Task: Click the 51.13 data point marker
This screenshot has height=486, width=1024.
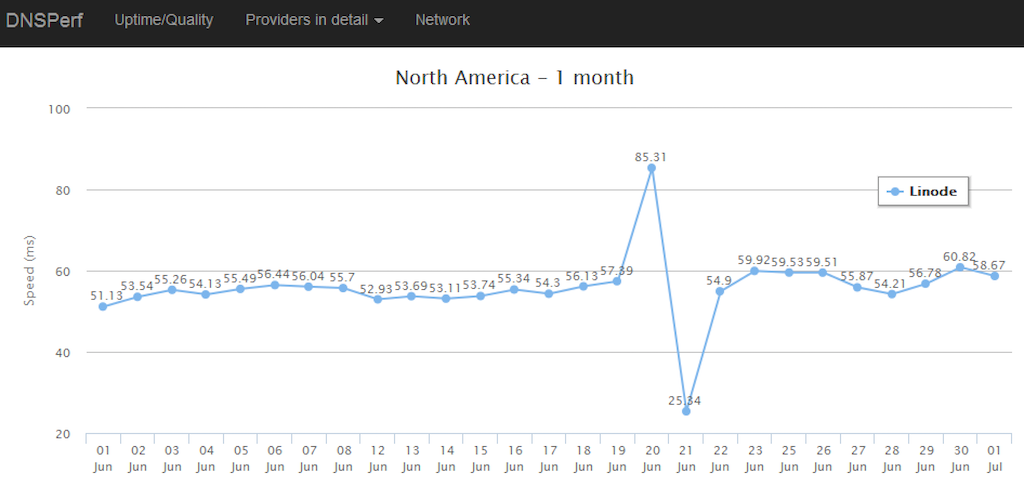Action: (x=103, y=306)
